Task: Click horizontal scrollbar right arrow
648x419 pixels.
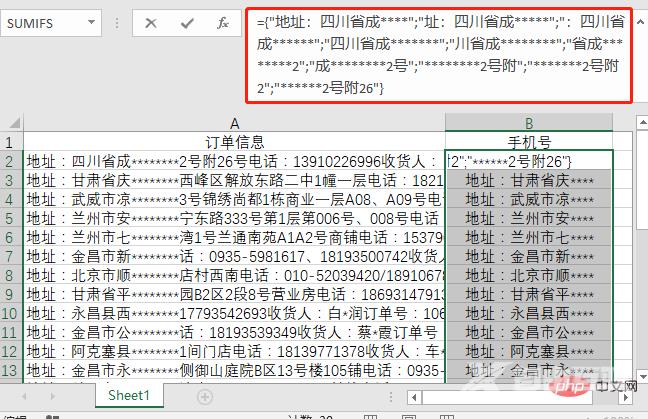Action: tap(626, 398)
